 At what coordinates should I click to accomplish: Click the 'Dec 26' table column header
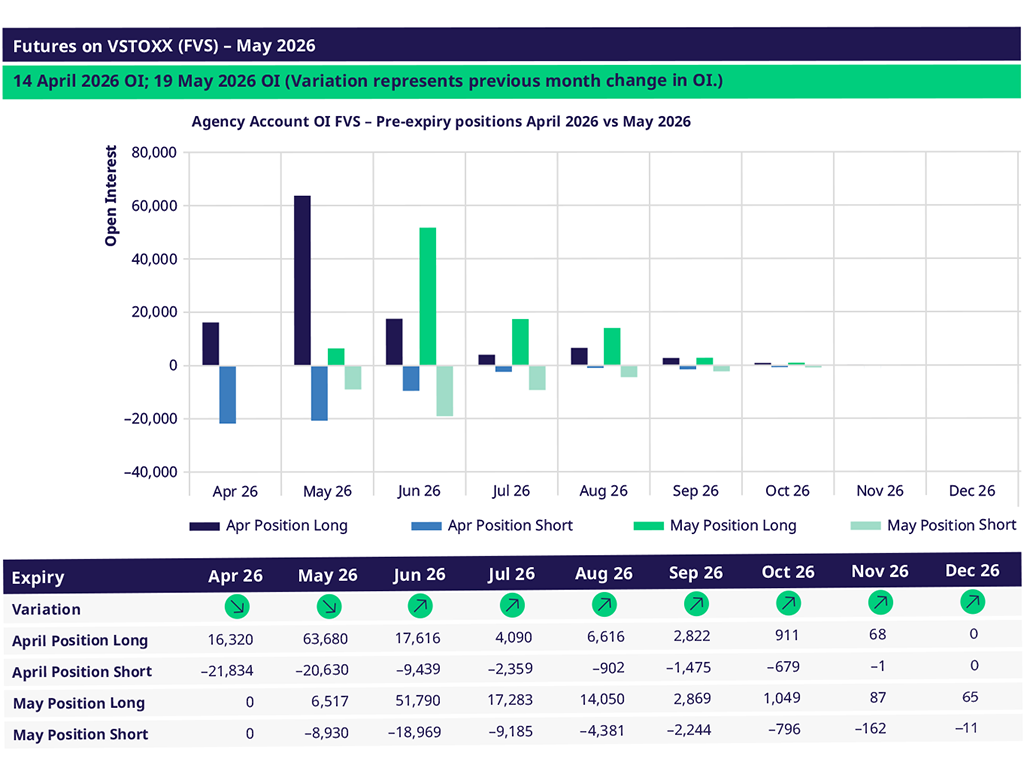972,571
